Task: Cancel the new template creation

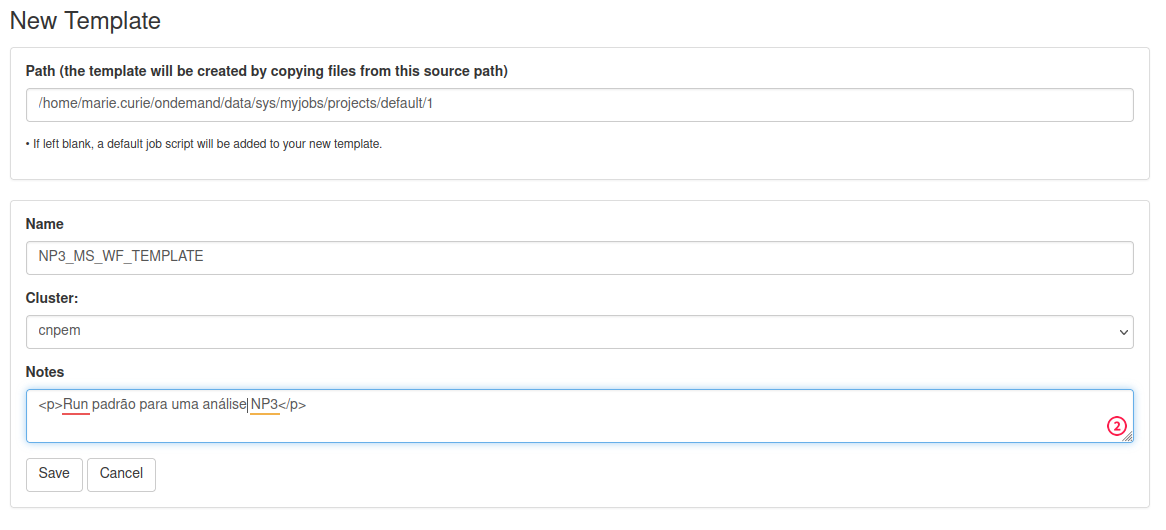Action: pos(121,474)
